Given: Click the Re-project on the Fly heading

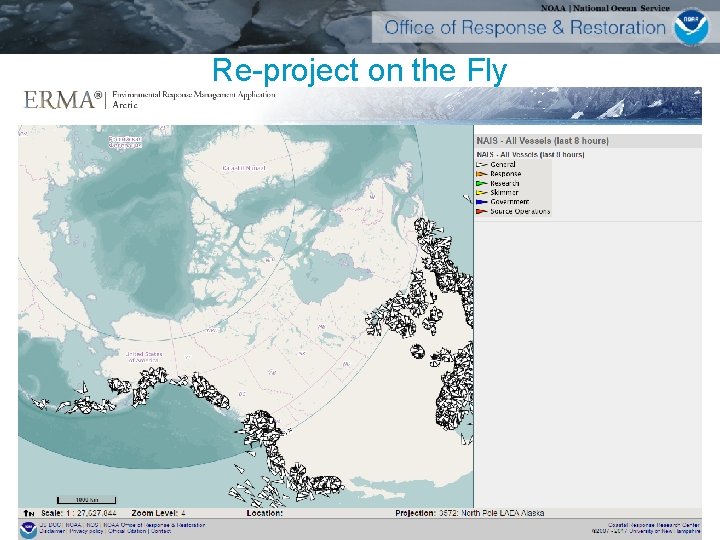Looking at the screenshot, I should (360, 71).
